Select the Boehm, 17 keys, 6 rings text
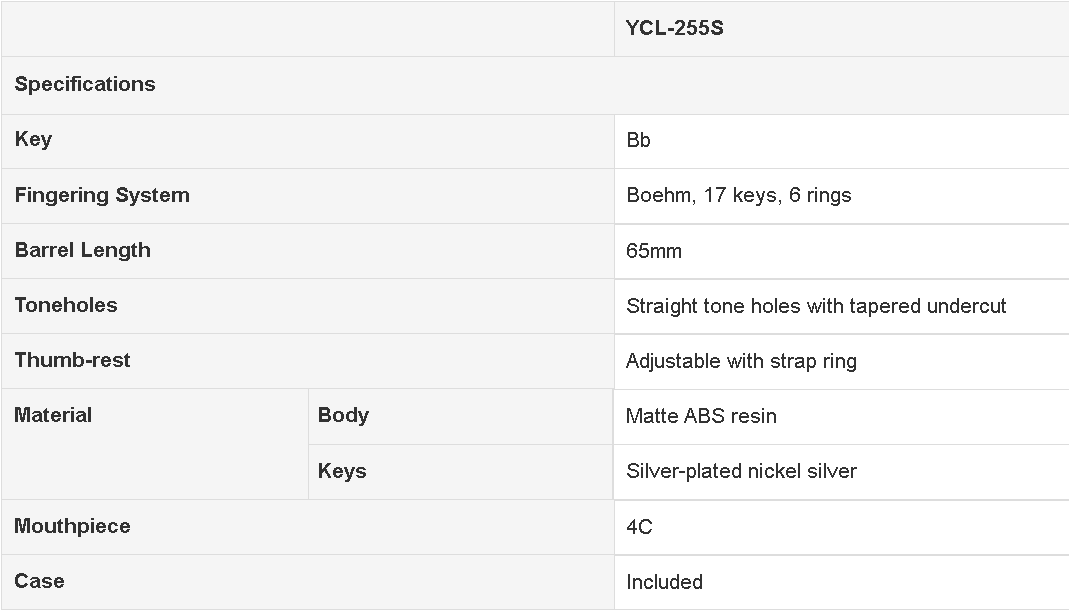The width and height of the screenshot is (1069, 610). tap(739, 196)
